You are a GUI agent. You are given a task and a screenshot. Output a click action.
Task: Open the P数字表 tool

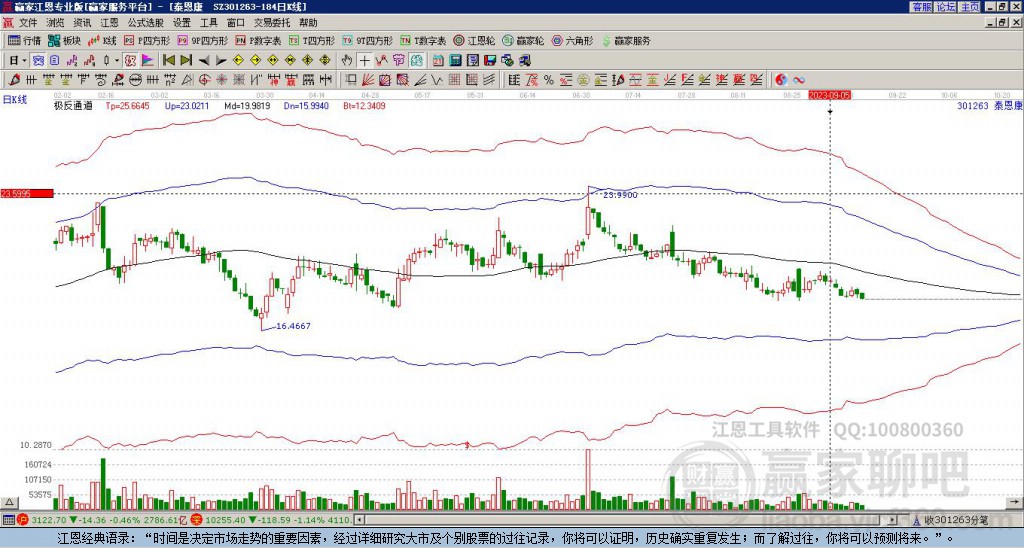pos(259,40)
